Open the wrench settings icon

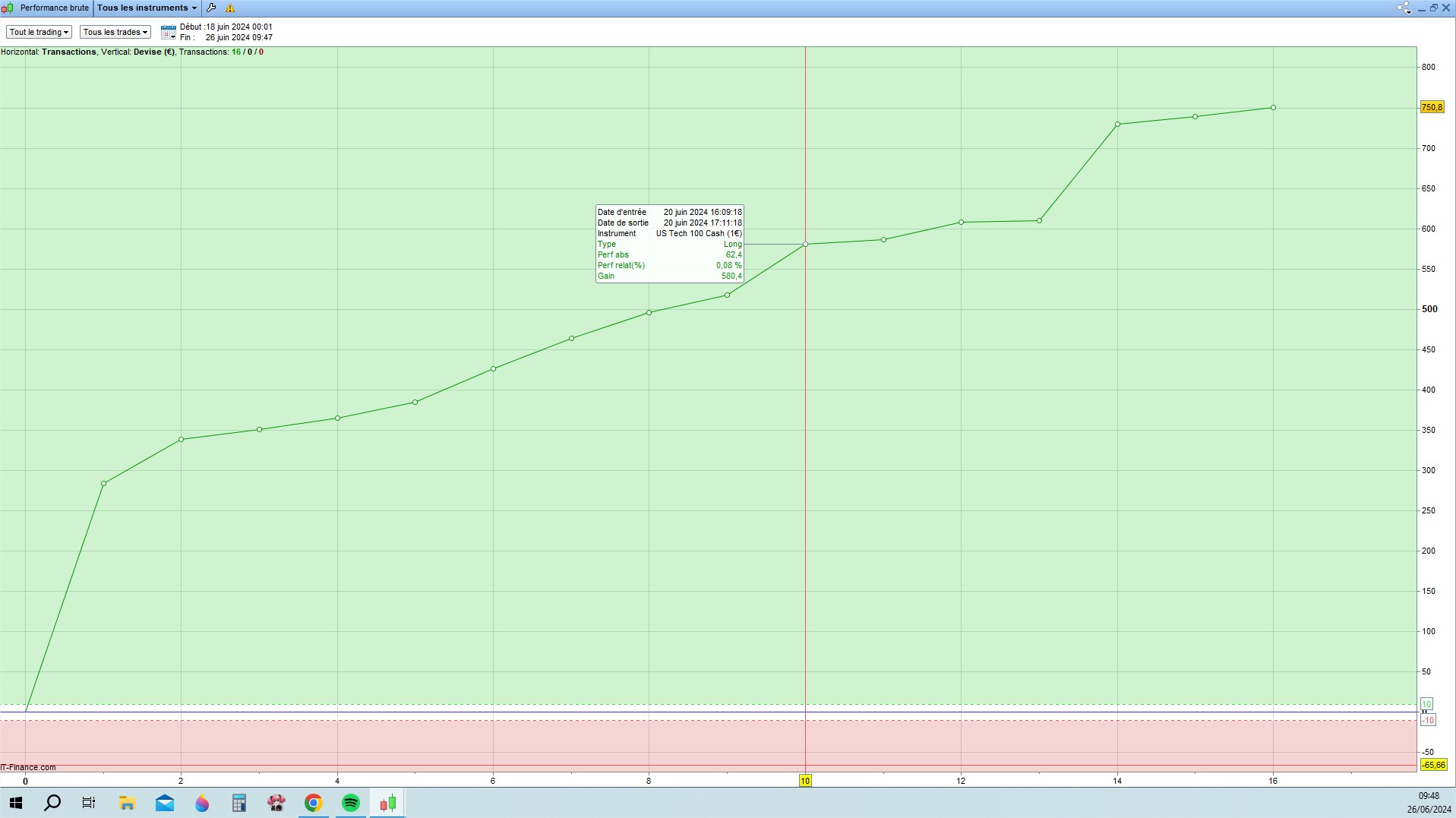click(211, 8)
